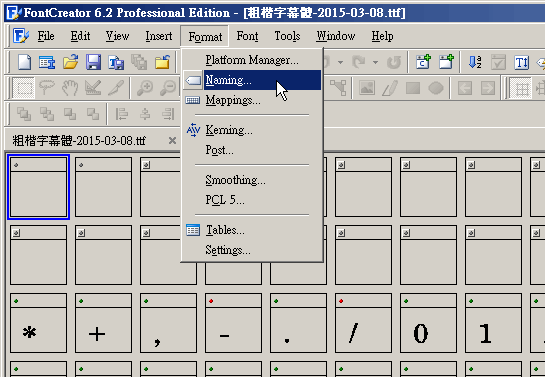Open the File menu
Screen dimensions: 545x377
click(46, 36)
